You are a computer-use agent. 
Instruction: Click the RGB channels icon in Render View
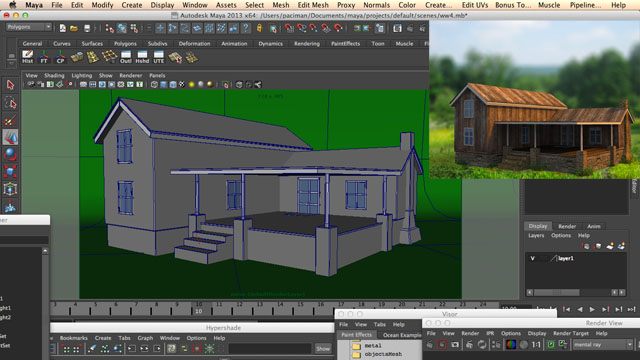coord(511,344)
